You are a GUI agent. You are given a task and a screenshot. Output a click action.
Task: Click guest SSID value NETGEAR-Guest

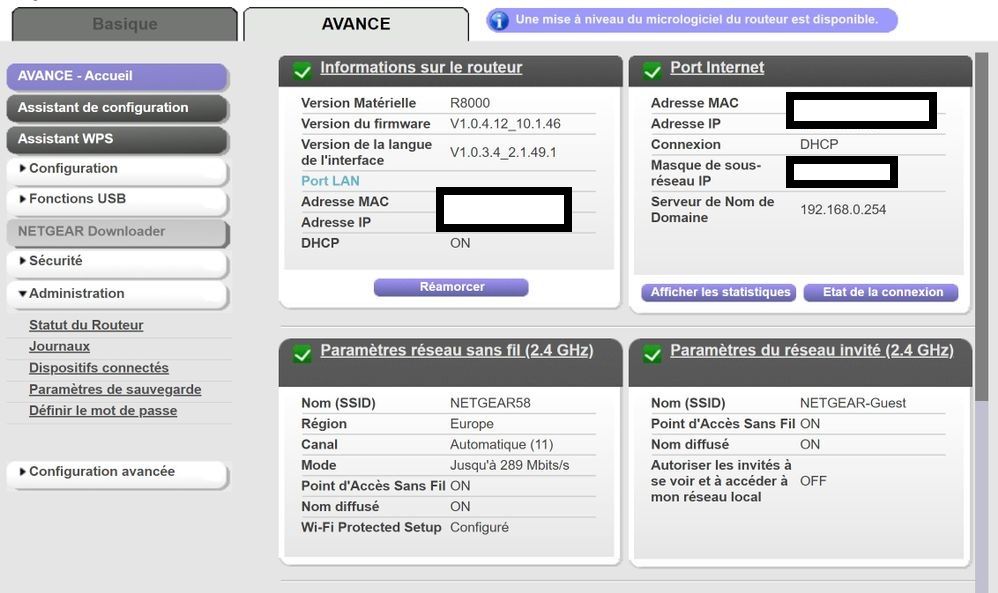coord(853,403)
